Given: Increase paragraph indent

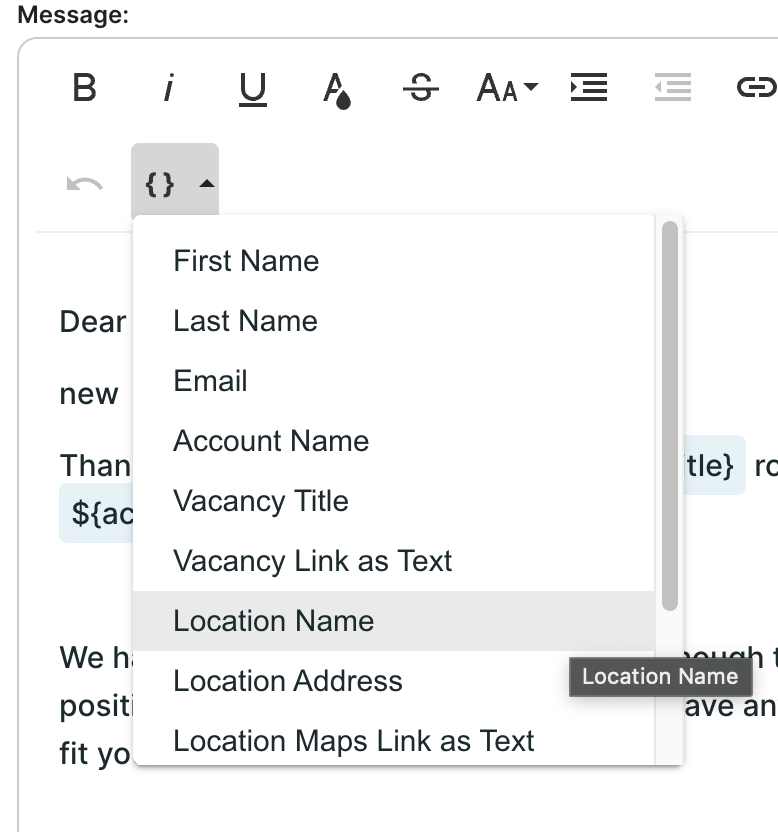Looking at the screenshot, I should pos(589,89).
